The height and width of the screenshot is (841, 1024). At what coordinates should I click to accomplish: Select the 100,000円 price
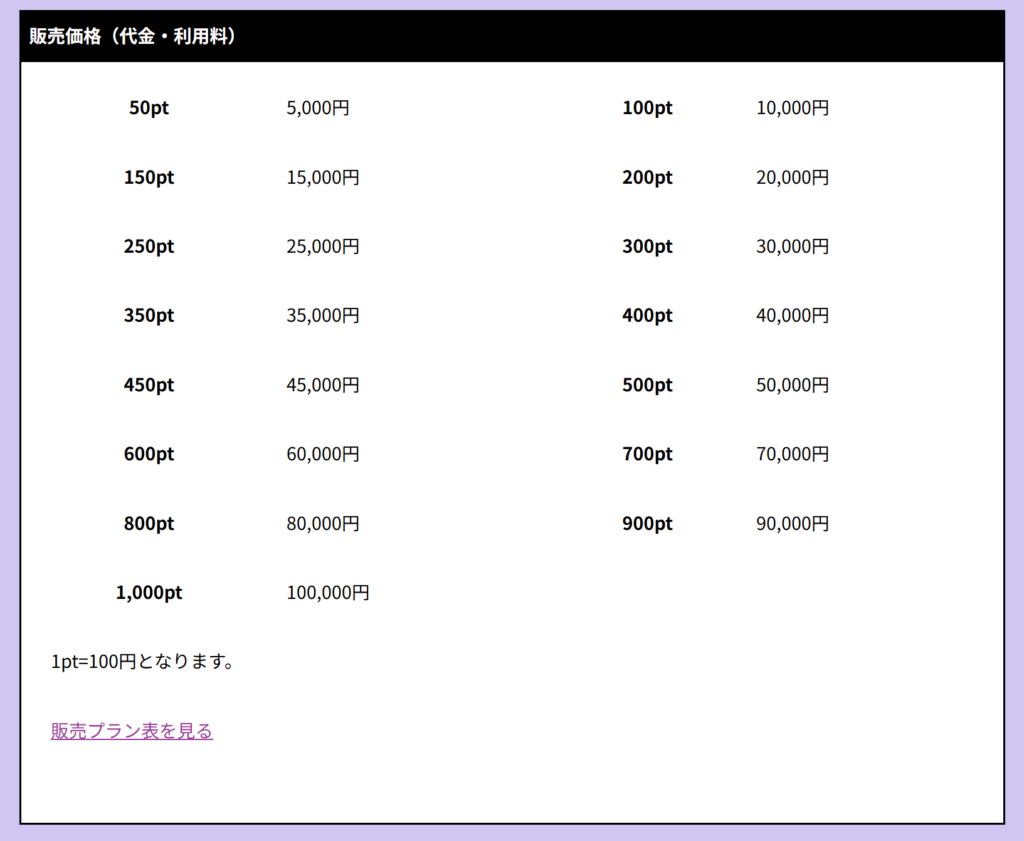(x=328, y=593)
